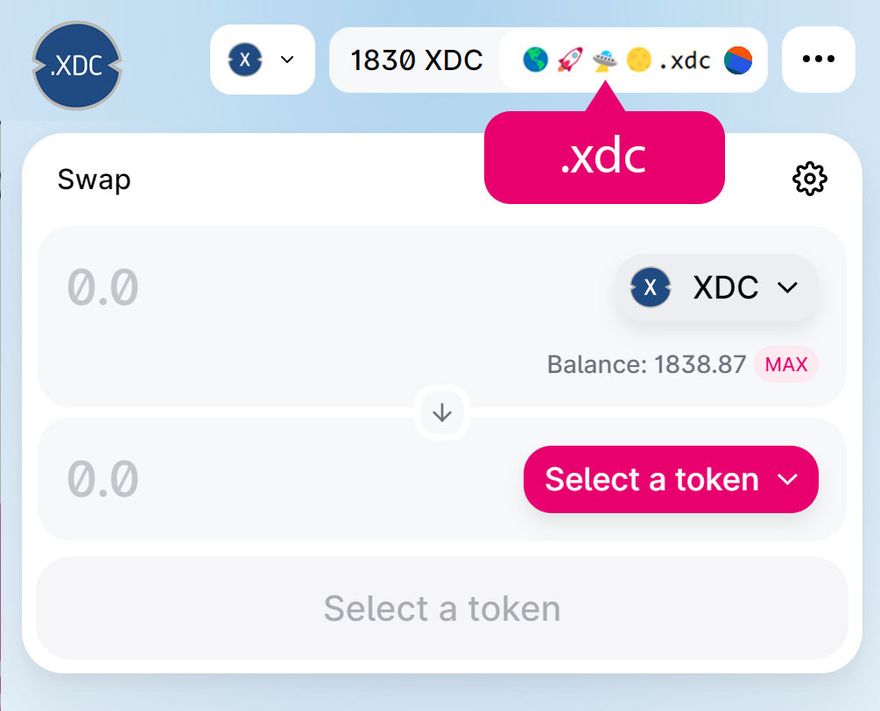The height and width of the screenshot is (711, 880).
Task: Open the three-dots more menu
Action: pyautogui.click(x=818, y=59)
